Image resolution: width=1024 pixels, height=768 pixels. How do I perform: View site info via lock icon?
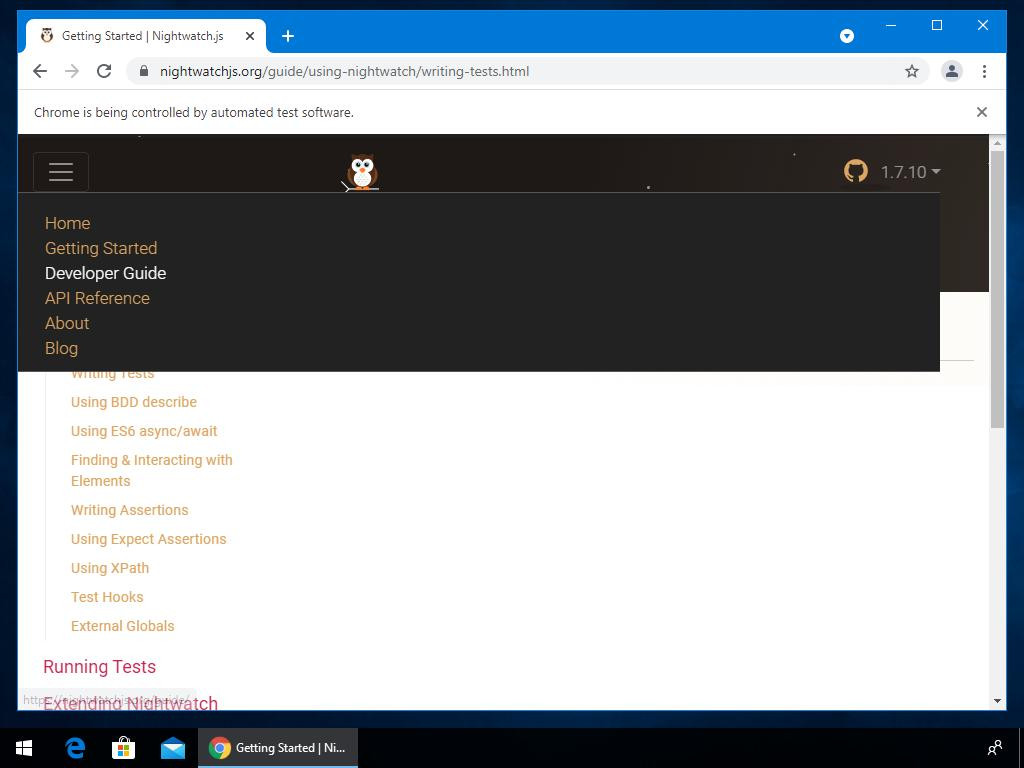point(144,71)
